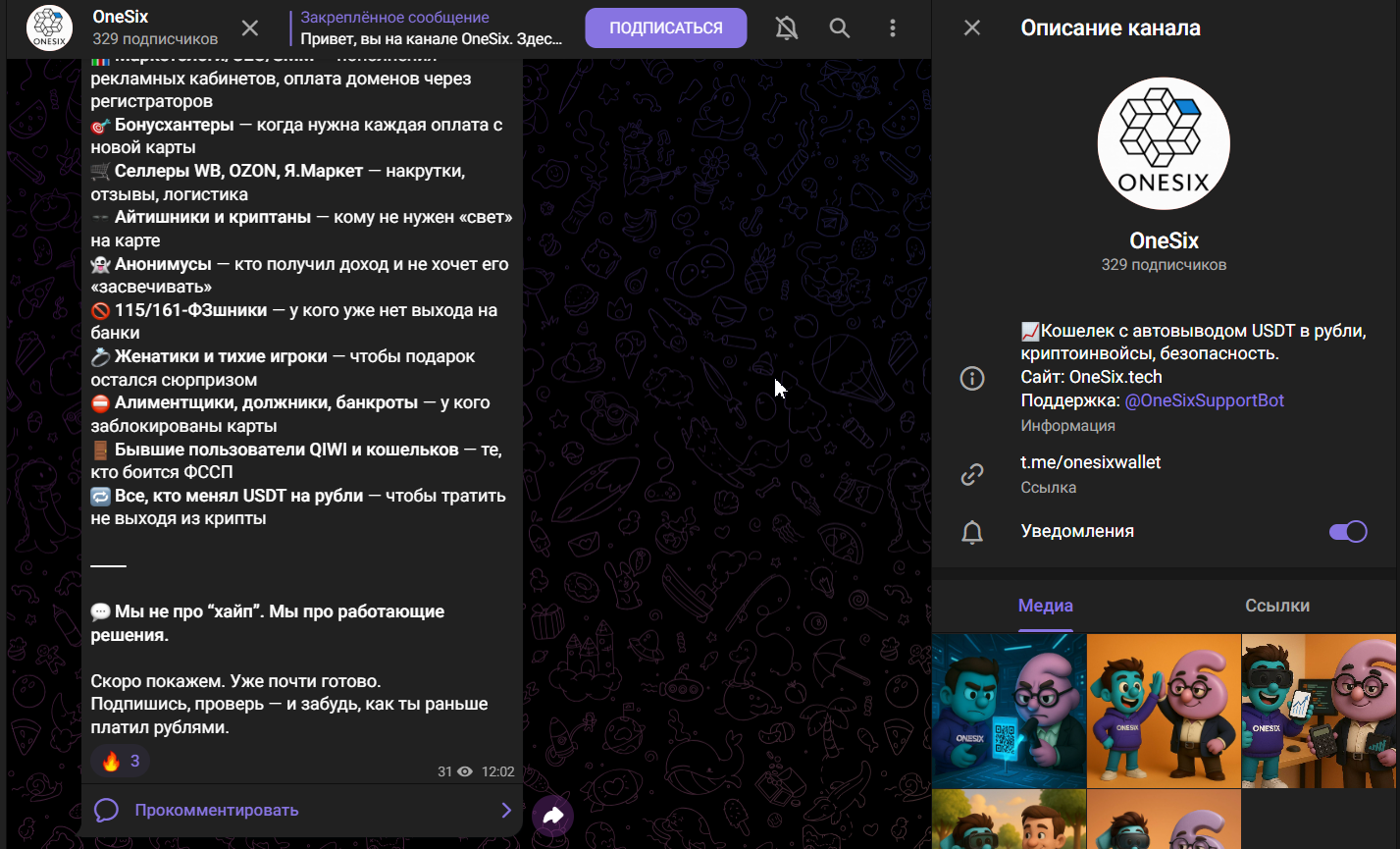Click the 12:02 post timestamp
Image resolution: width=1400 pixels, height=849 pixels.
(x=497, y=772)
